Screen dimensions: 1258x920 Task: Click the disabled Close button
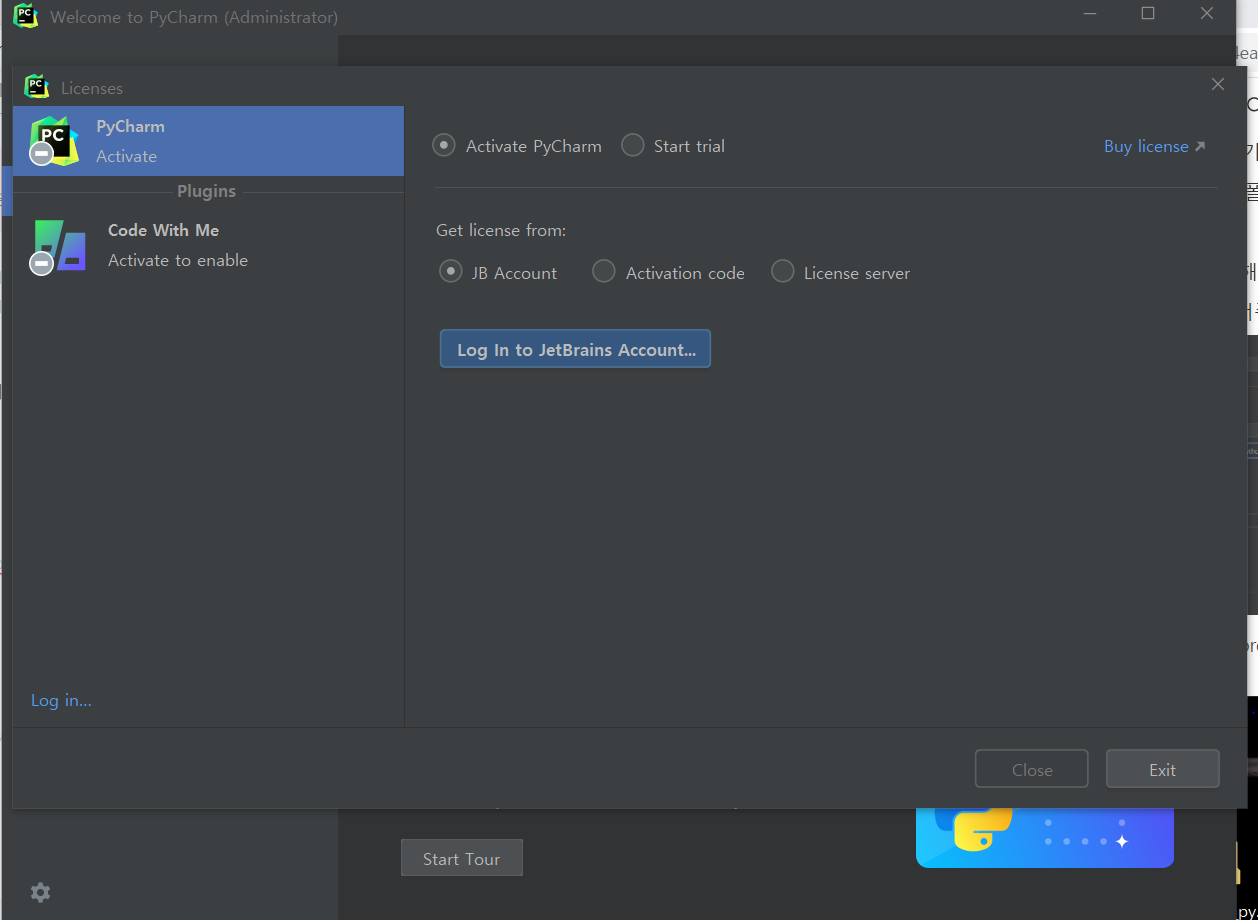coord(1032,769)
